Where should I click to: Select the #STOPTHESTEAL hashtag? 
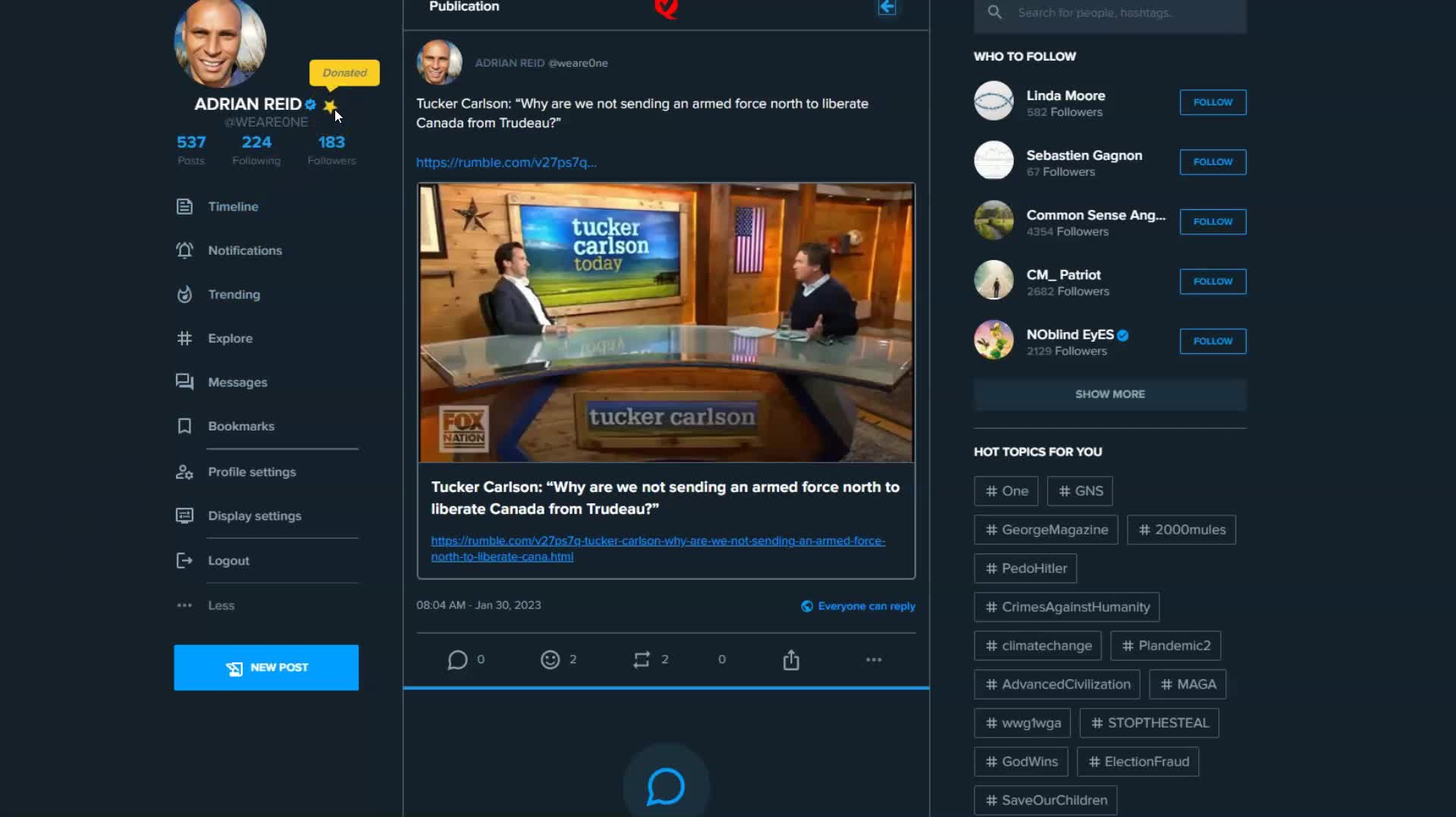pos(1149,723)
